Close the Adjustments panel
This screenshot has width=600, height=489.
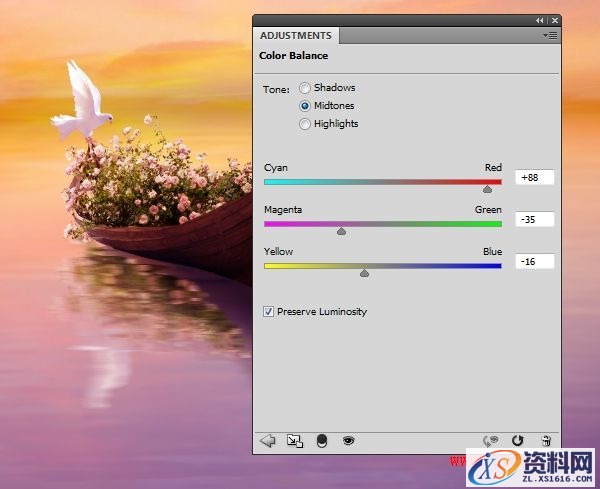[x=553, y=20]
